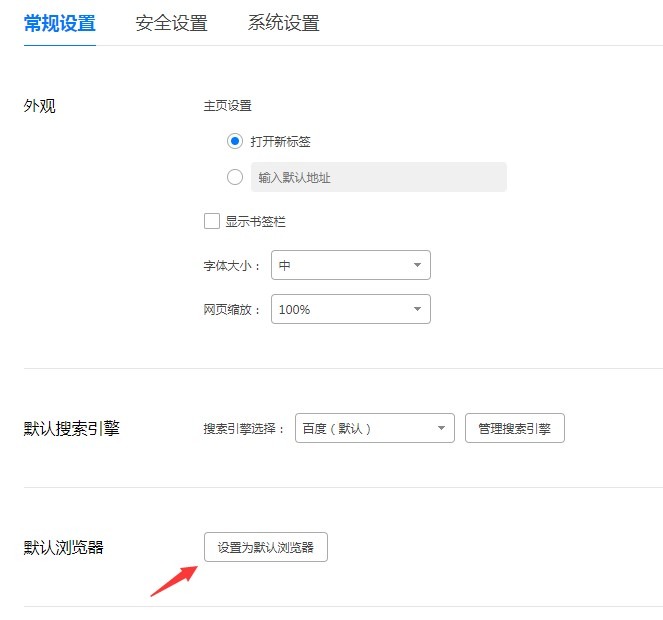Open the 字体大小 dropdown
663x620 pixels.
tap(351, 265)
